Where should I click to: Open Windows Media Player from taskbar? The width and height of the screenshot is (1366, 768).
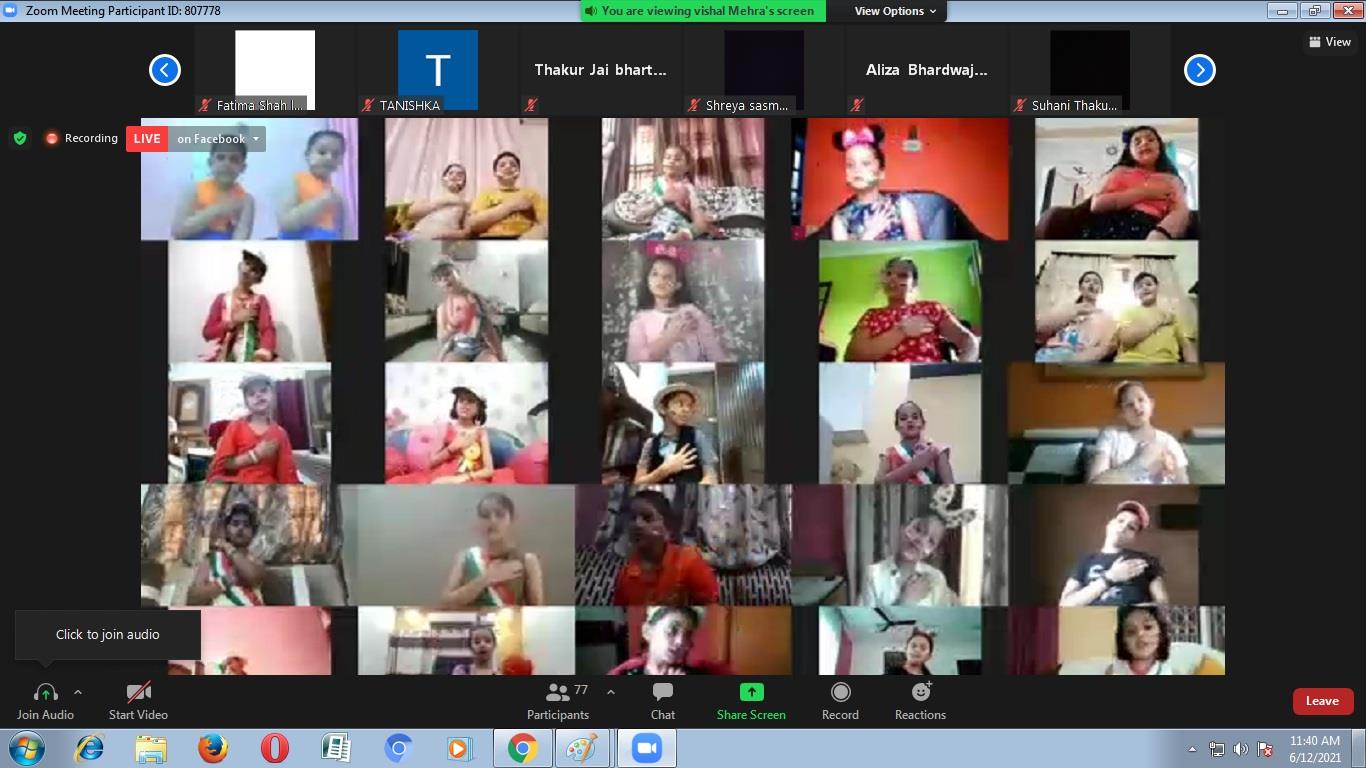[458, 748]
